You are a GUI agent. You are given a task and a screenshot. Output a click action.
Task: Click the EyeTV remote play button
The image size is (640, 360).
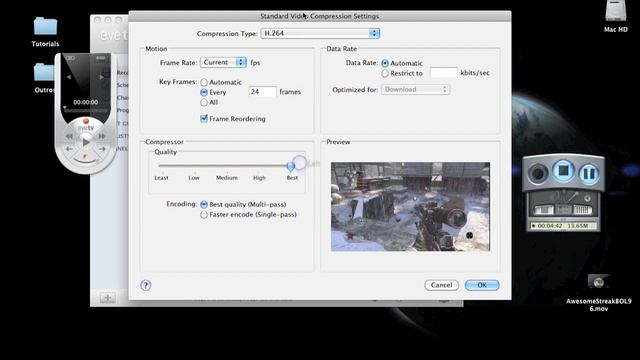click(86, 142)
